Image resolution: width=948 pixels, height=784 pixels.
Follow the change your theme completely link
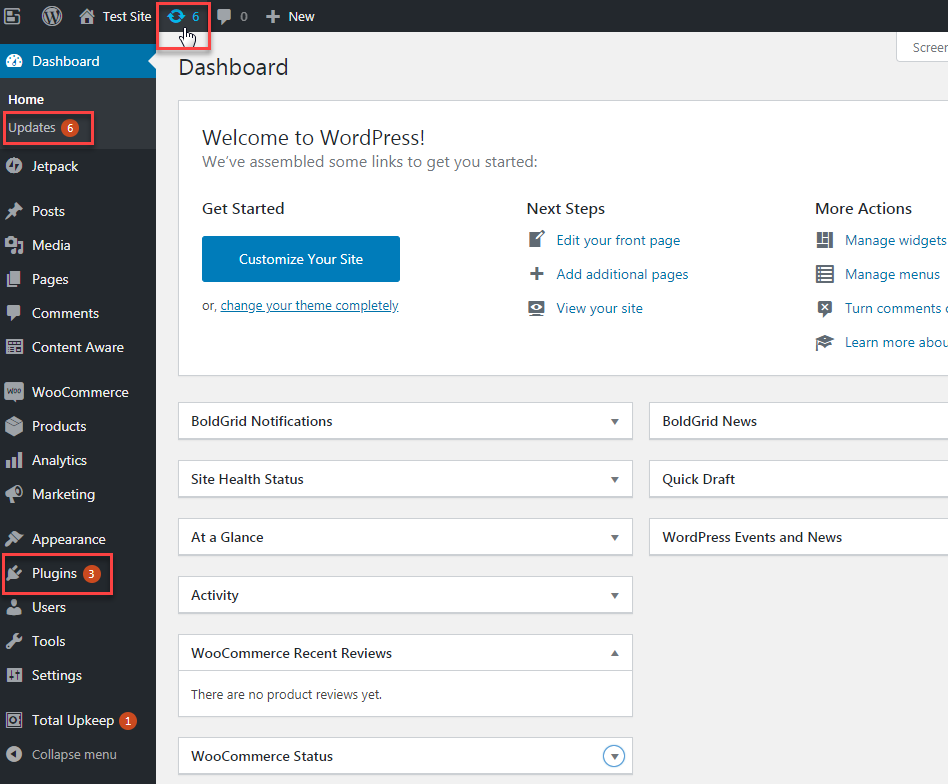[309, 306]
